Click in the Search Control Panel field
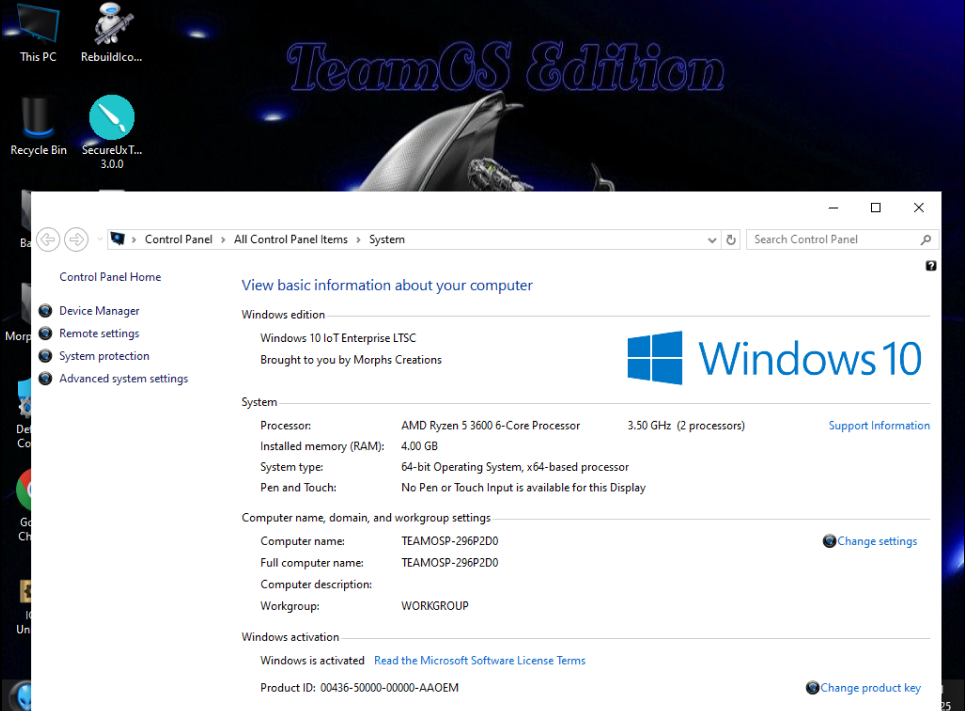Image resolution: width=965 pixels, height=711 pixels. (830, 240)
